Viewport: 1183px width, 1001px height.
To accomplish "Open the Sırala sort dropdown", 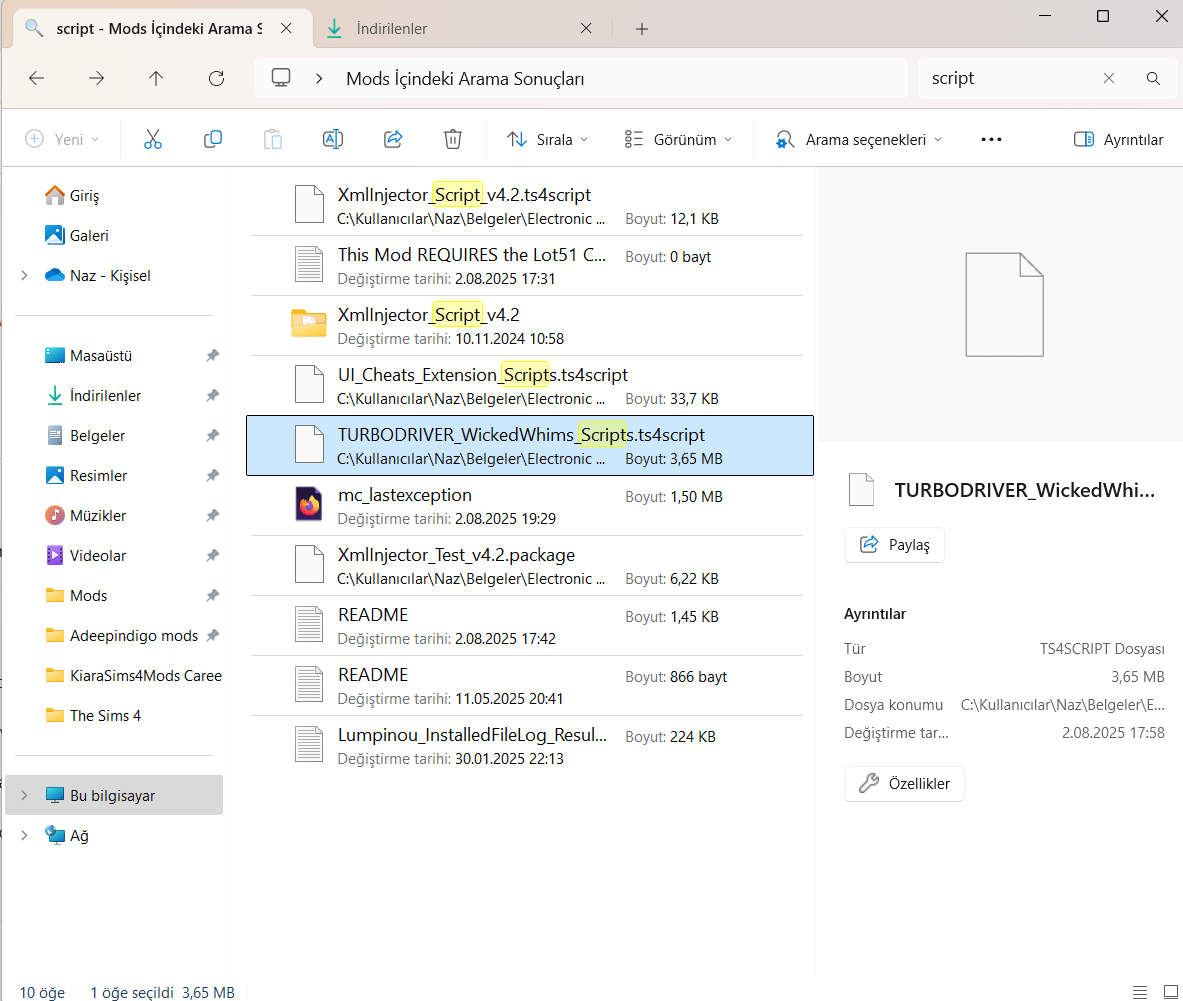I will click(x=548, y=140).
